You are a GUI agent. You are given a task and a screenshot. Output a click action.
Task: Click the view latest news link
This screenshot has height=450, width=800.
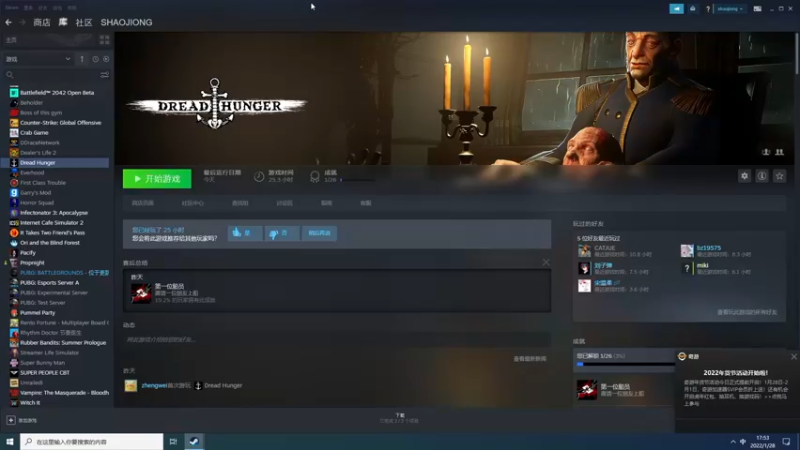530,359
